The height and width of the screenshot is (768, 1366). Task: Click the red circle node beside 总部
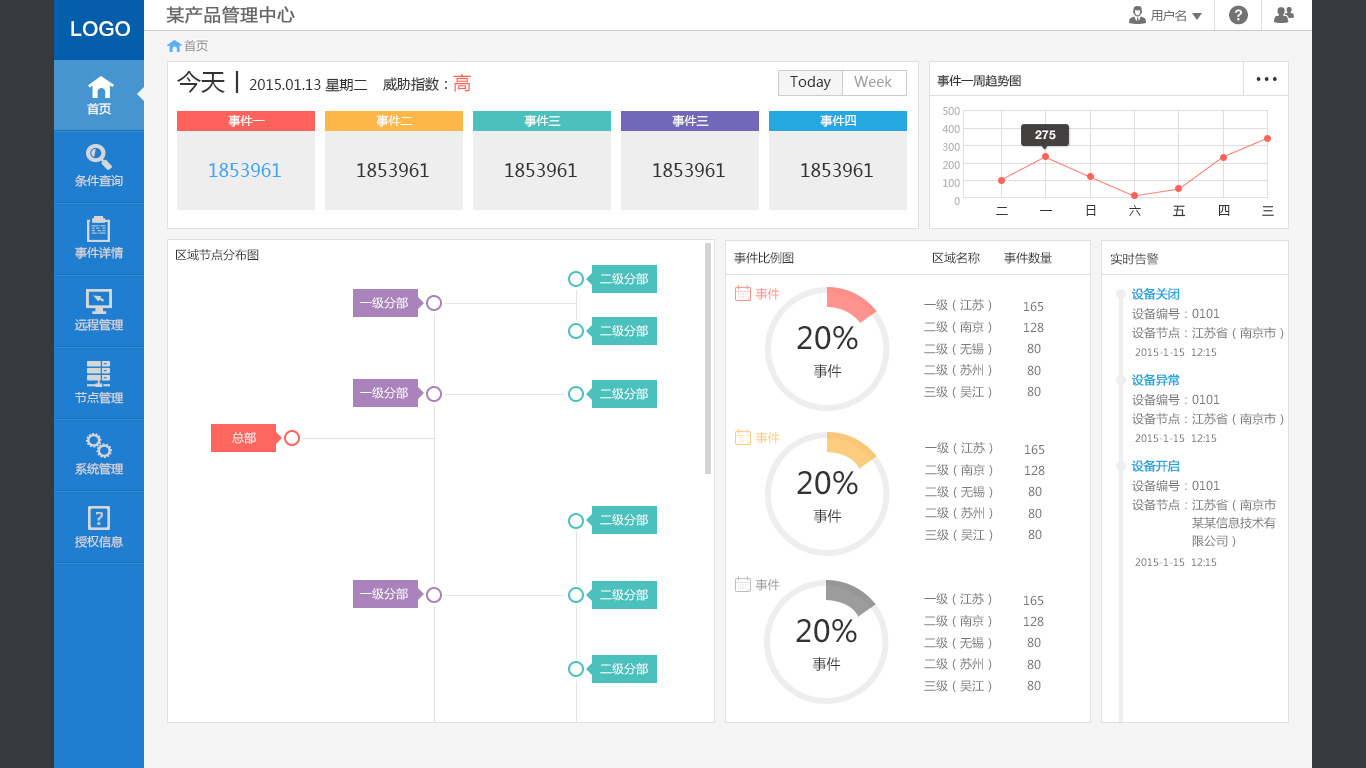point(292,438)
